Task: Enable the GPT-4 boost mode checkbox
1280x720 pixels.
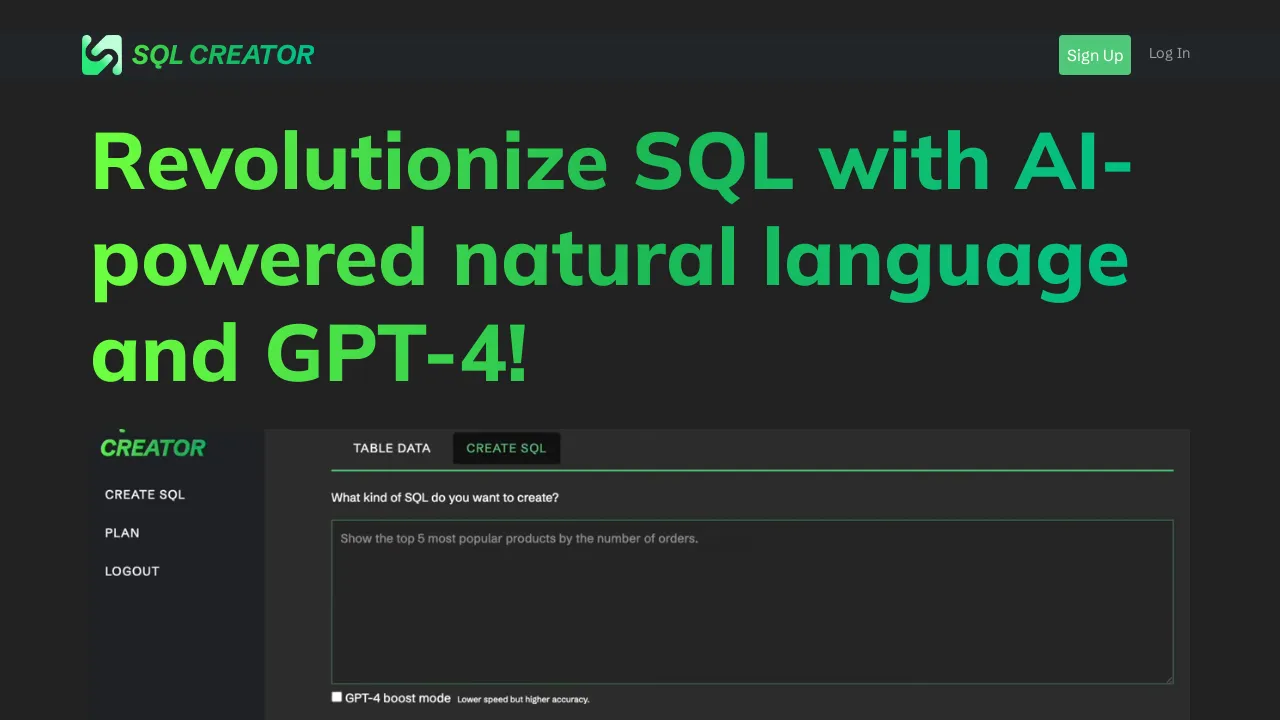Action: coord(337,697)
